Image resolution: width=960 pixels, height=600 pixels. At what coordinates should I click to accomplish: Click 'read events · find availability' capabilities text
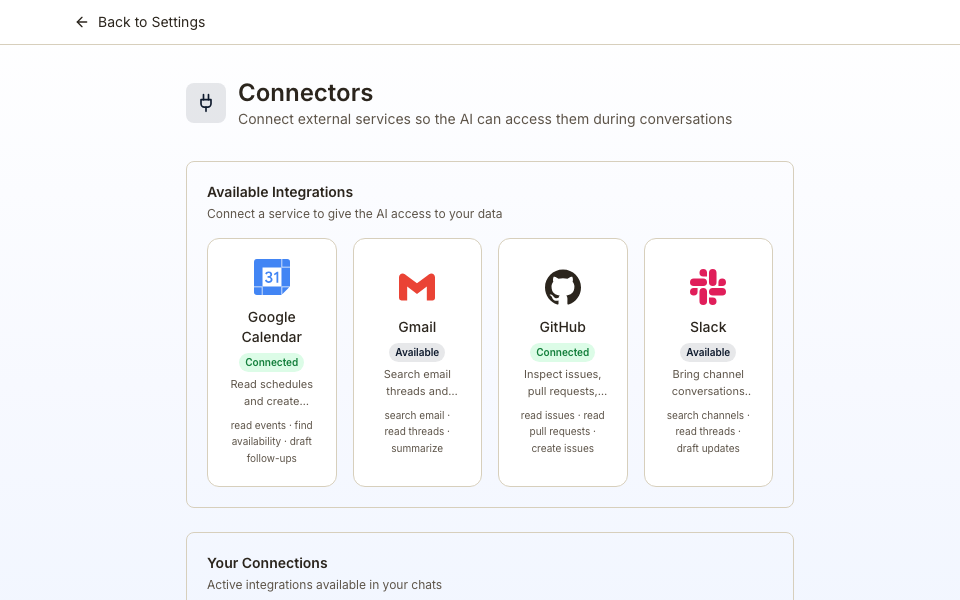272,441
